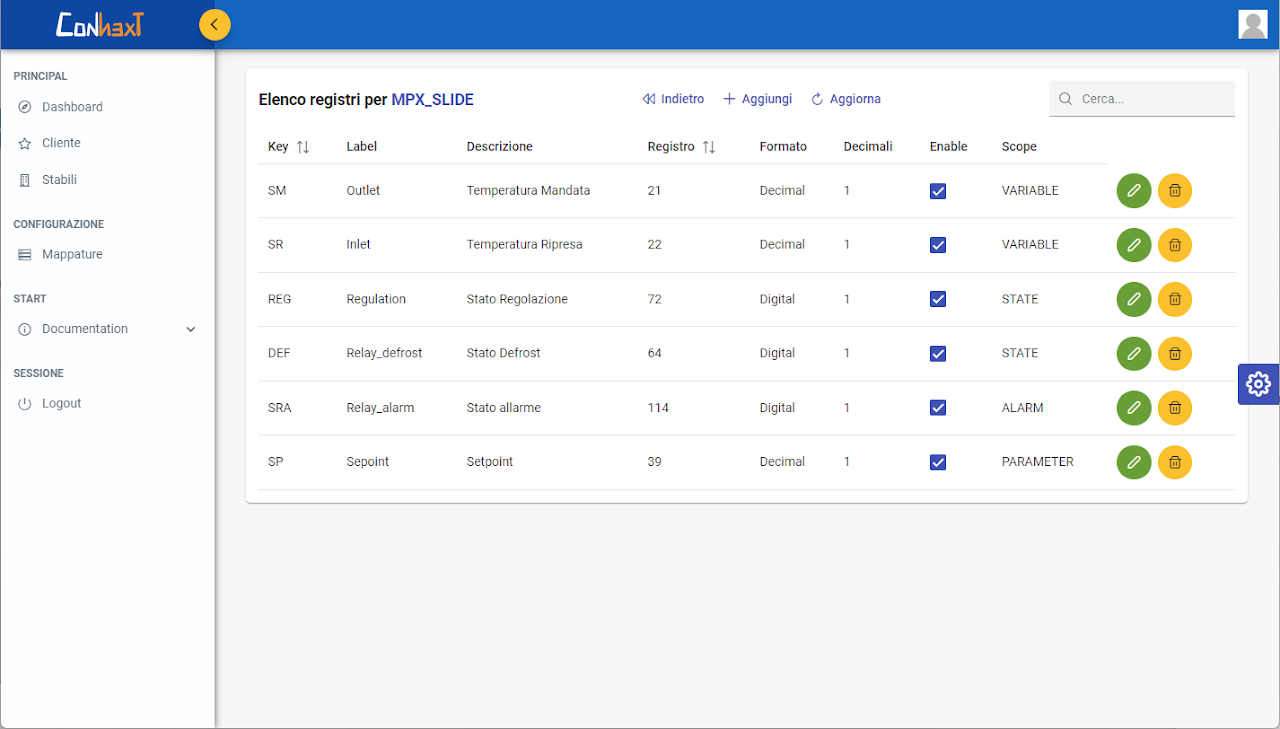Delete the SR Inlet register row
1280x729 pixels.
pos(1174,245)
